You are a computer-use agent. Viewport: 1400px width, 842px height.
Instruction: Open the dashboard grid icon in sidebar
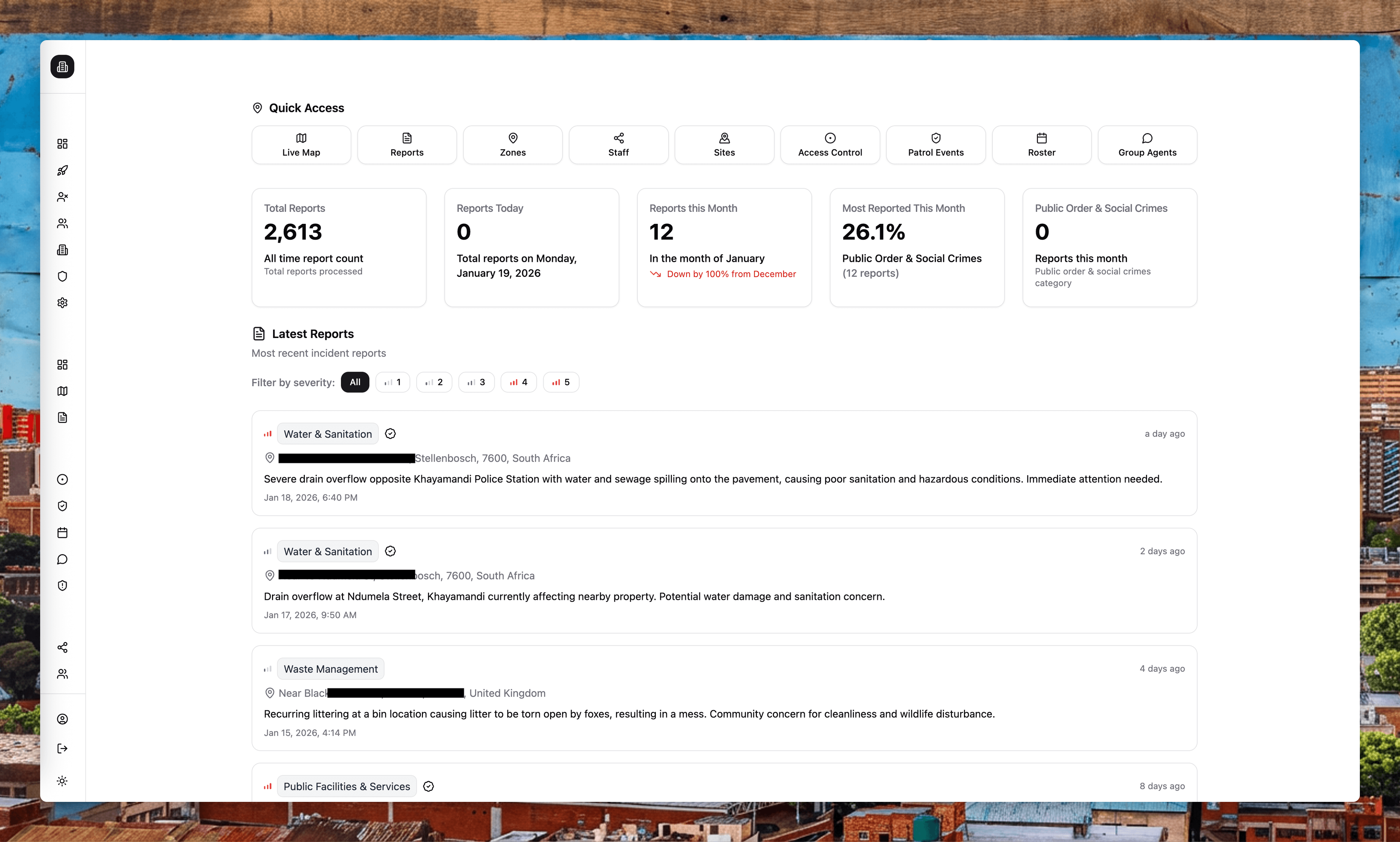[62, 144]
